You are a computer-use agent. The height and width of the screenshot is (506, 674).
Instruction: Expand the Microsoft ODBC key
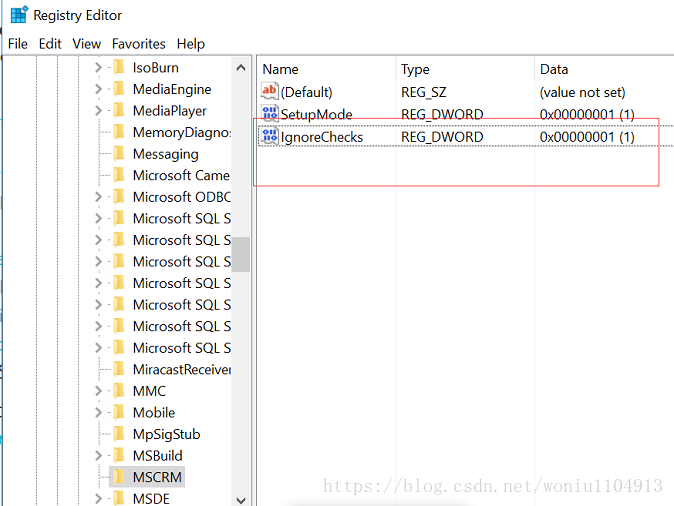(98, 197)
